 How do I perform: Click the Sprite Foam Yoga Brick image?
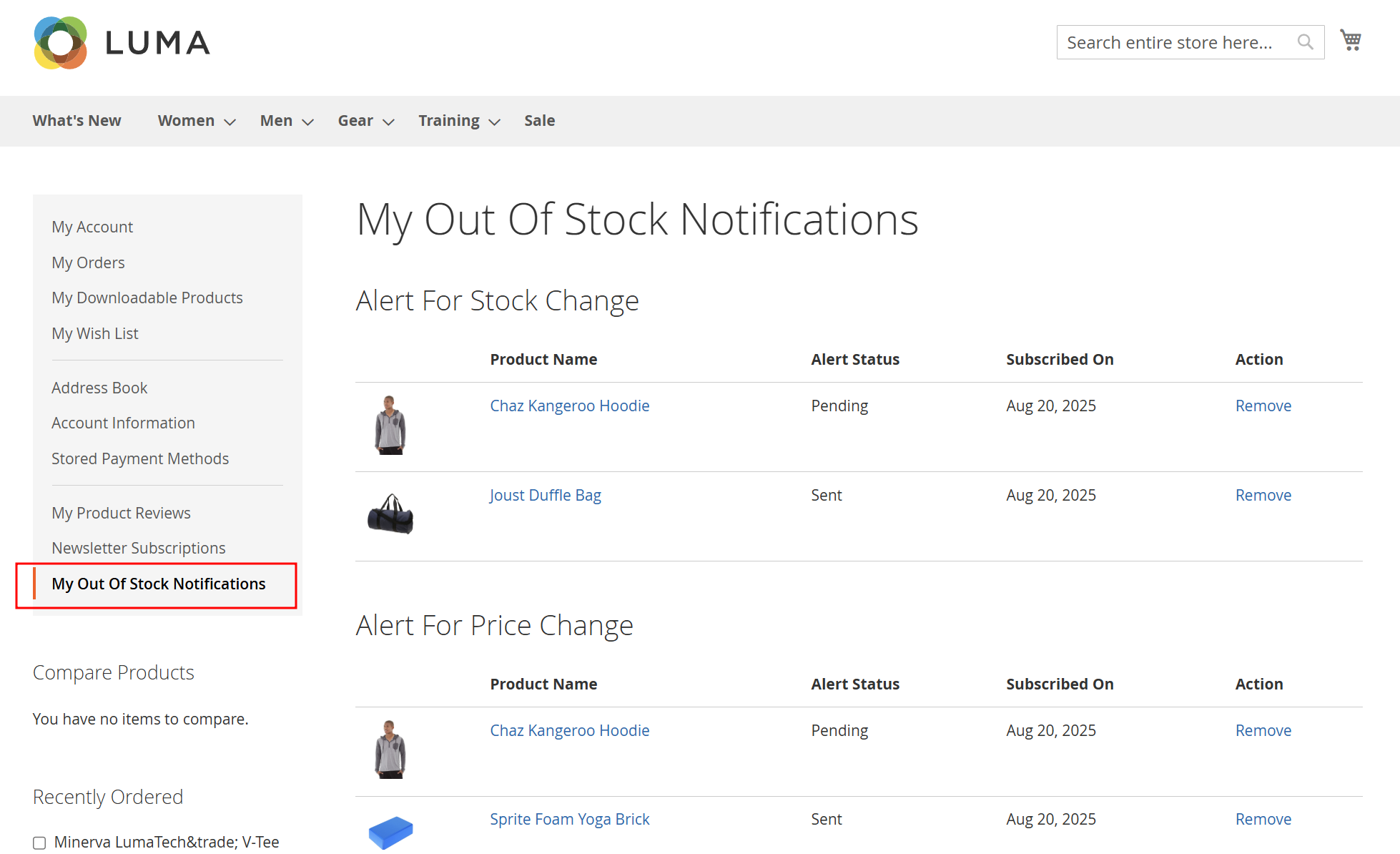[390, 832]
